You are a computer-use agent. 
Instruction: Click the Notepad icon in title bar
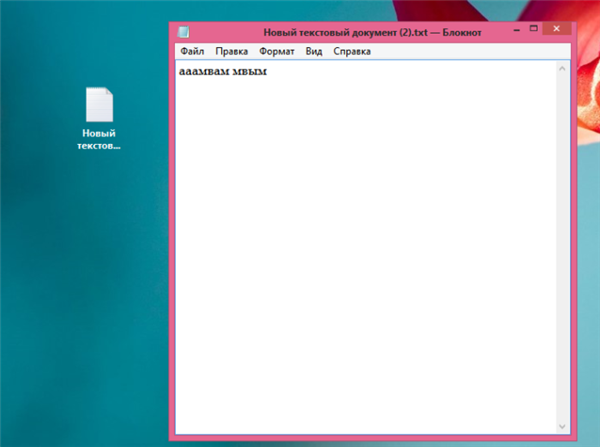(x=183, y=32)
